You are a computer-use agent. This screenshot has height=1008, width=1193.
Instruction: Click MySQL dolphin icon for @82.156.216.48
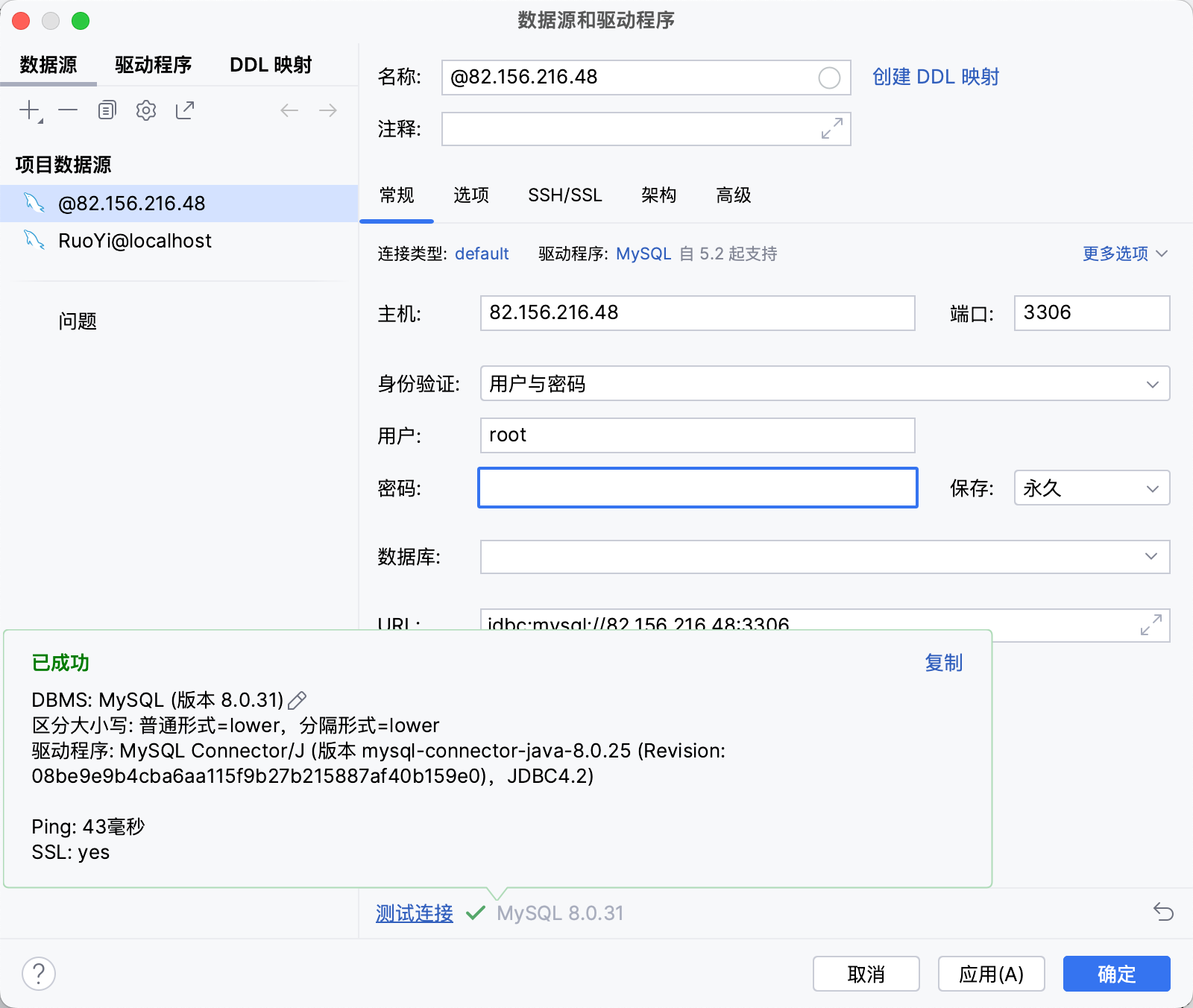click(x=34, y=203)
